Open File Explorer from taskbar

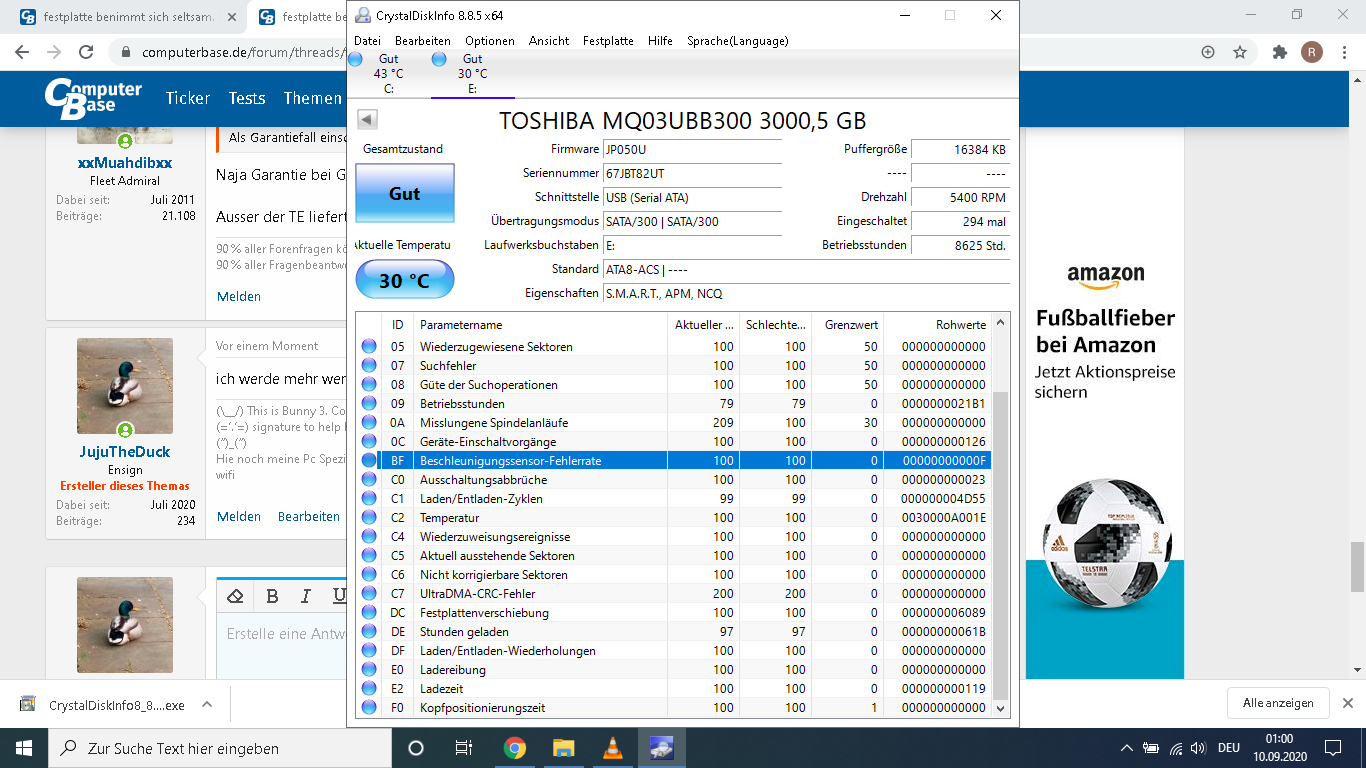[x=564, y=747]
